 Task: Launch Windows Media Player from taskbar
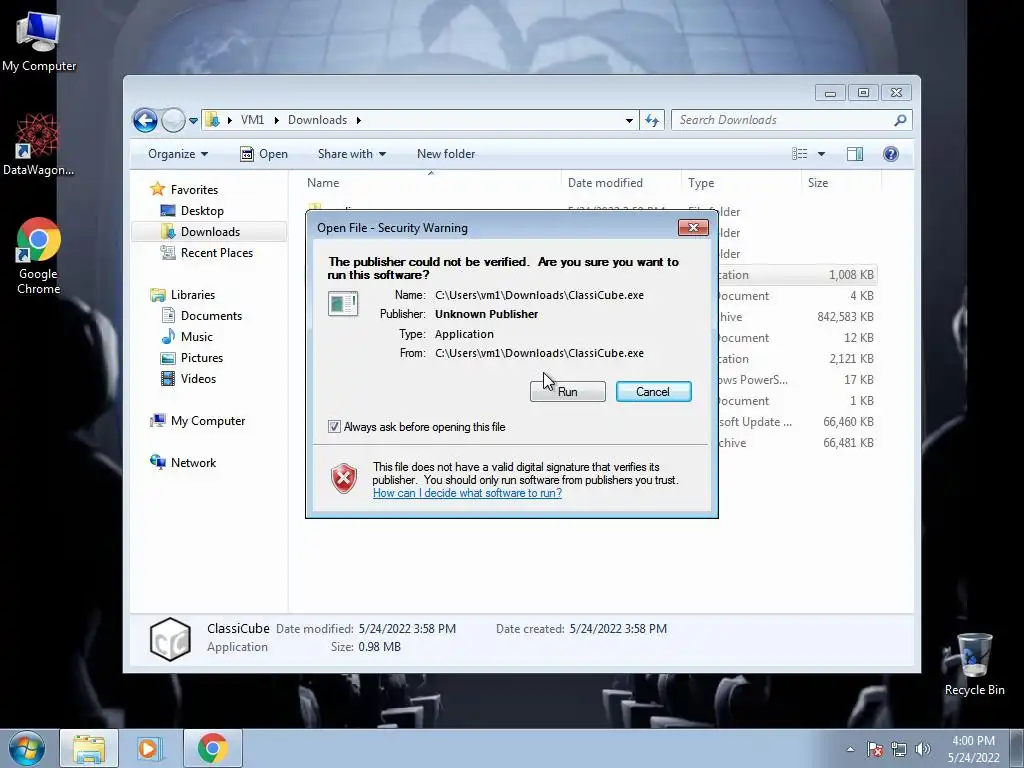150,748
